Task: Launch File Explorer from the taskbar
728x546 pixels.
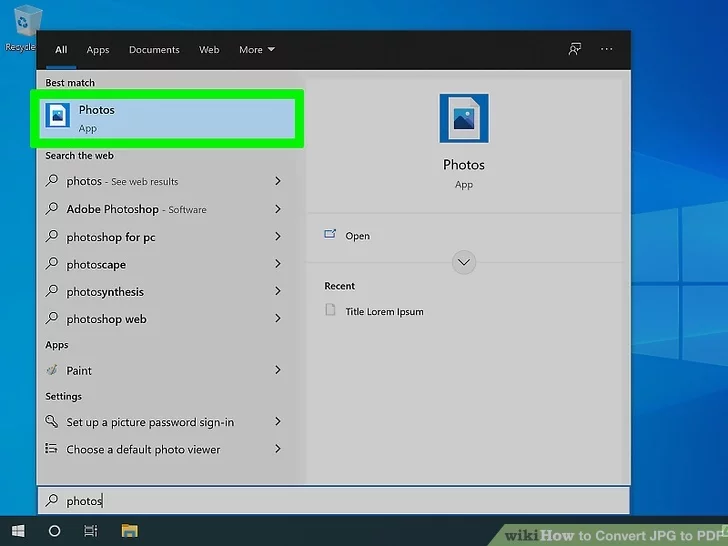Action: click(129, 530)
